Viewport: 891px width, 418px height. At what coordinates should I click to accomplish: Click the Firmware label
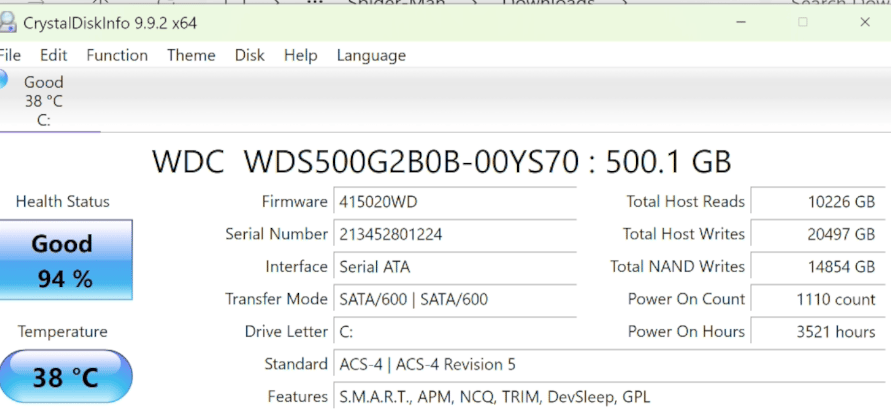coord(294,201)
